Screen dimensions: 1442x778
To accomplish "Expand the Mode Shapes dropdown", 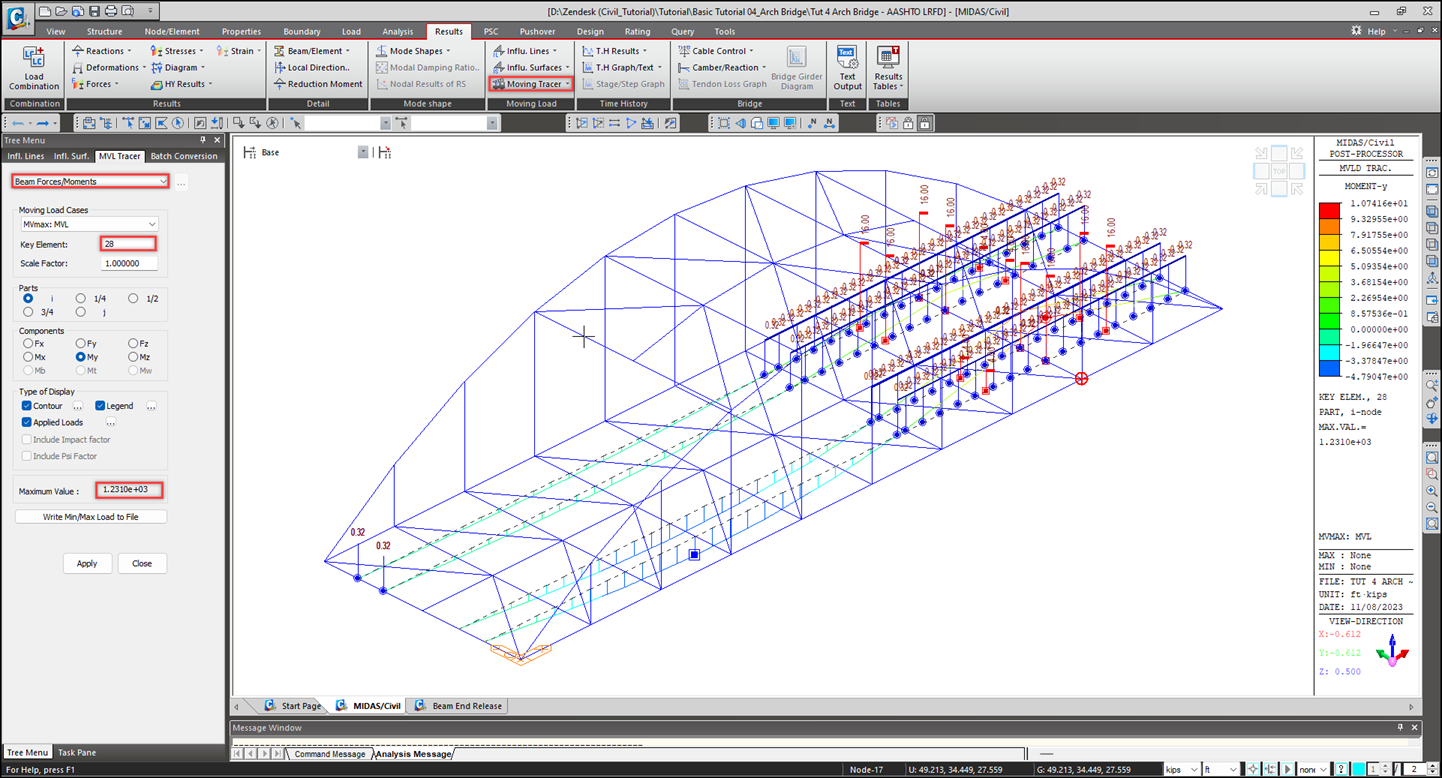I will (x=449, y=51).
